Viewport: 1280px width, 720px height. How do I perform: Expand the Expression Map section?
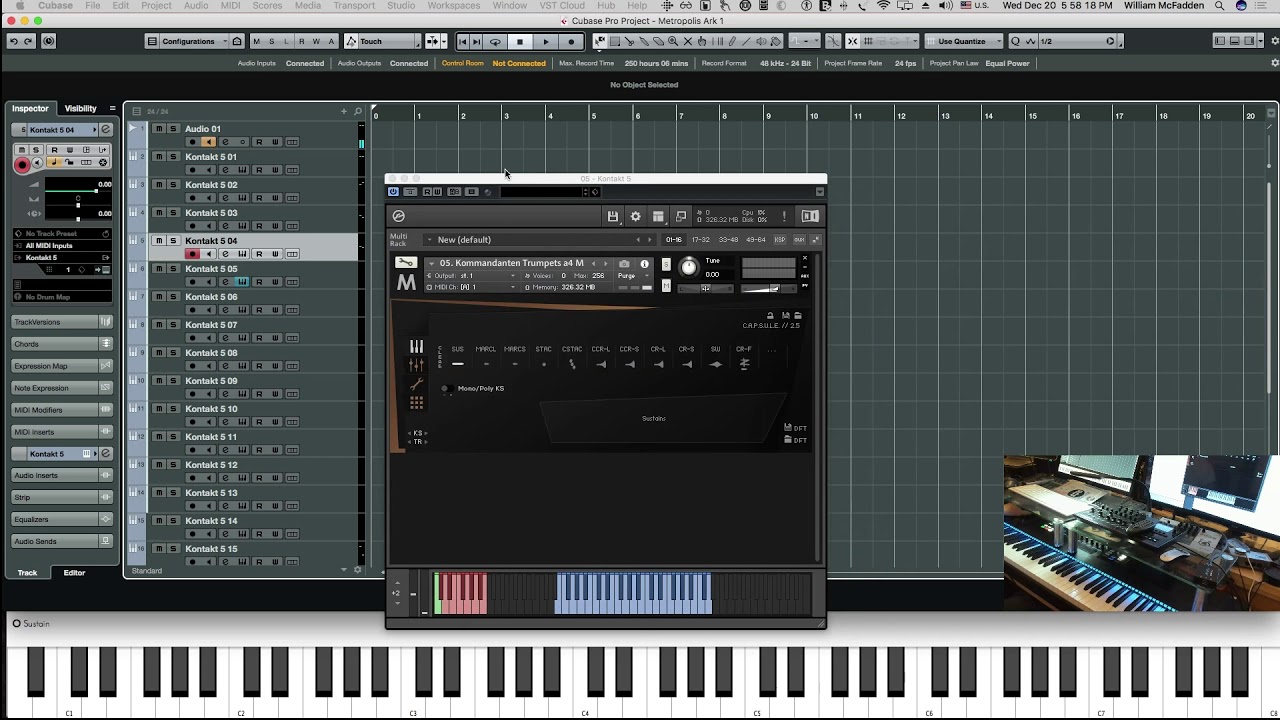coord(62,366)
